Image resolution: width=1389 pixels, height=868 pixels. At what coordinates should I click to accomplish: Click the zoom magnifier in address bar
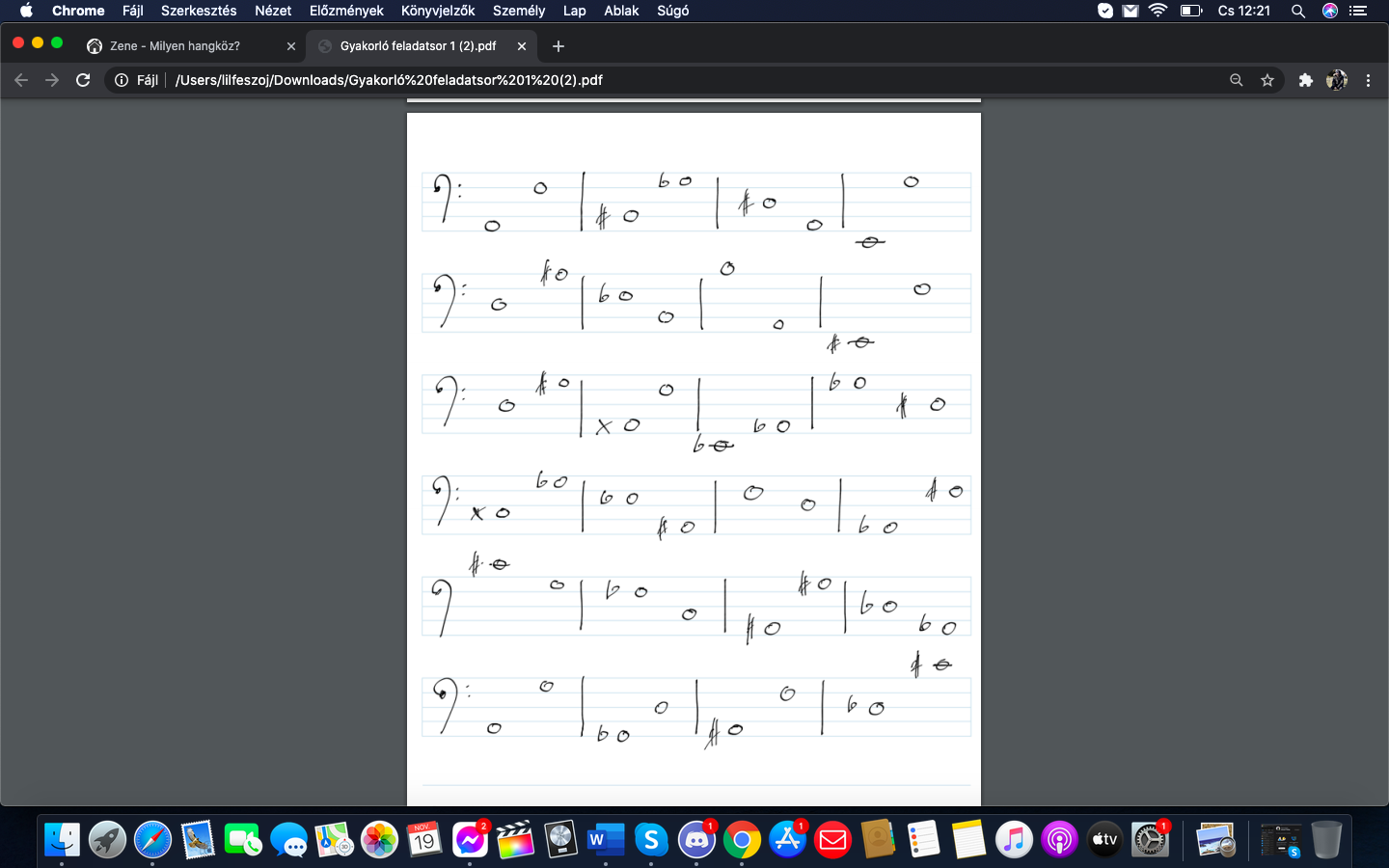1236,80
